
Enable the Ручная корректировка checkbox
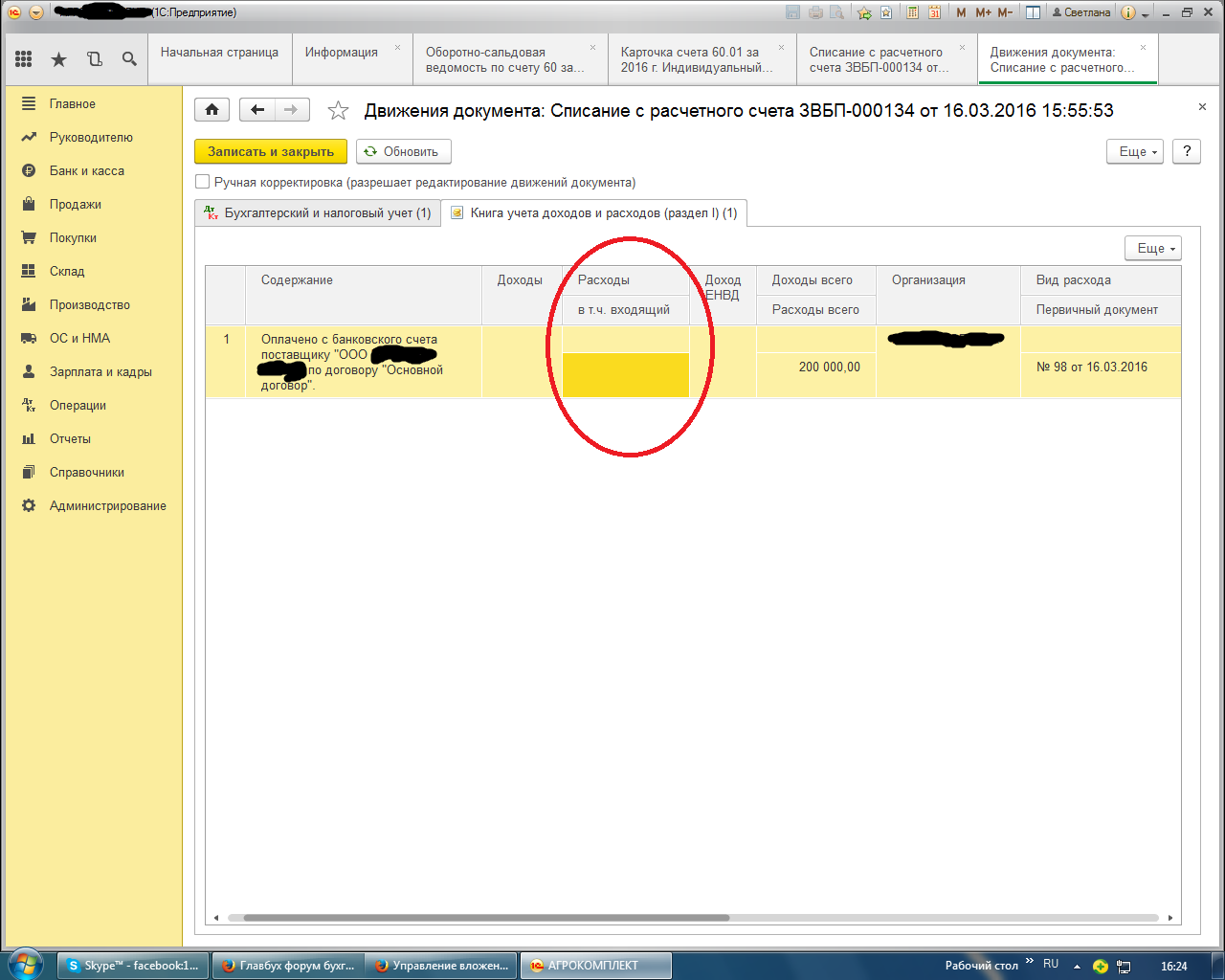tap(202, 182)
